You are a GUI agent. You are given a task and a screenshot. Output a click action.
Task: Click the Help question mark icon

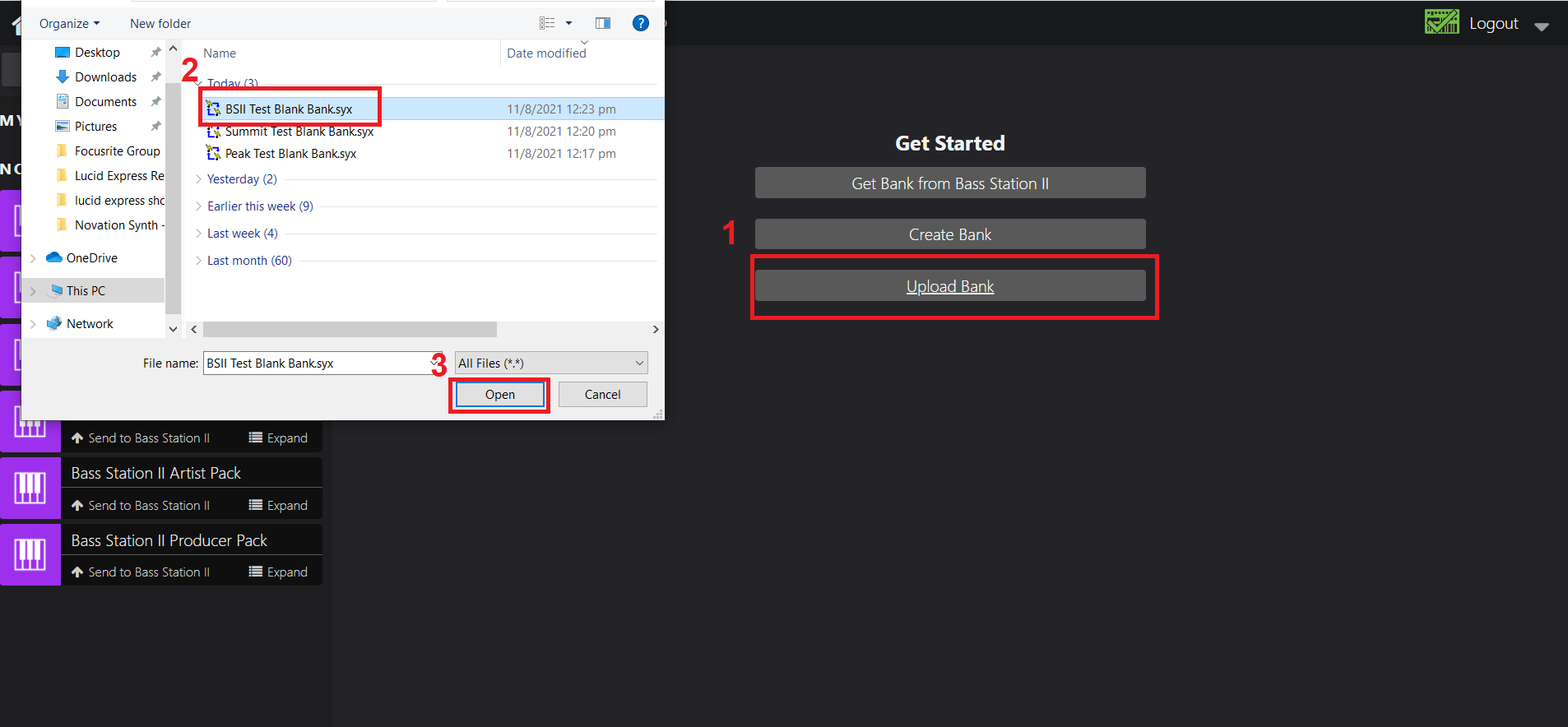640,23
